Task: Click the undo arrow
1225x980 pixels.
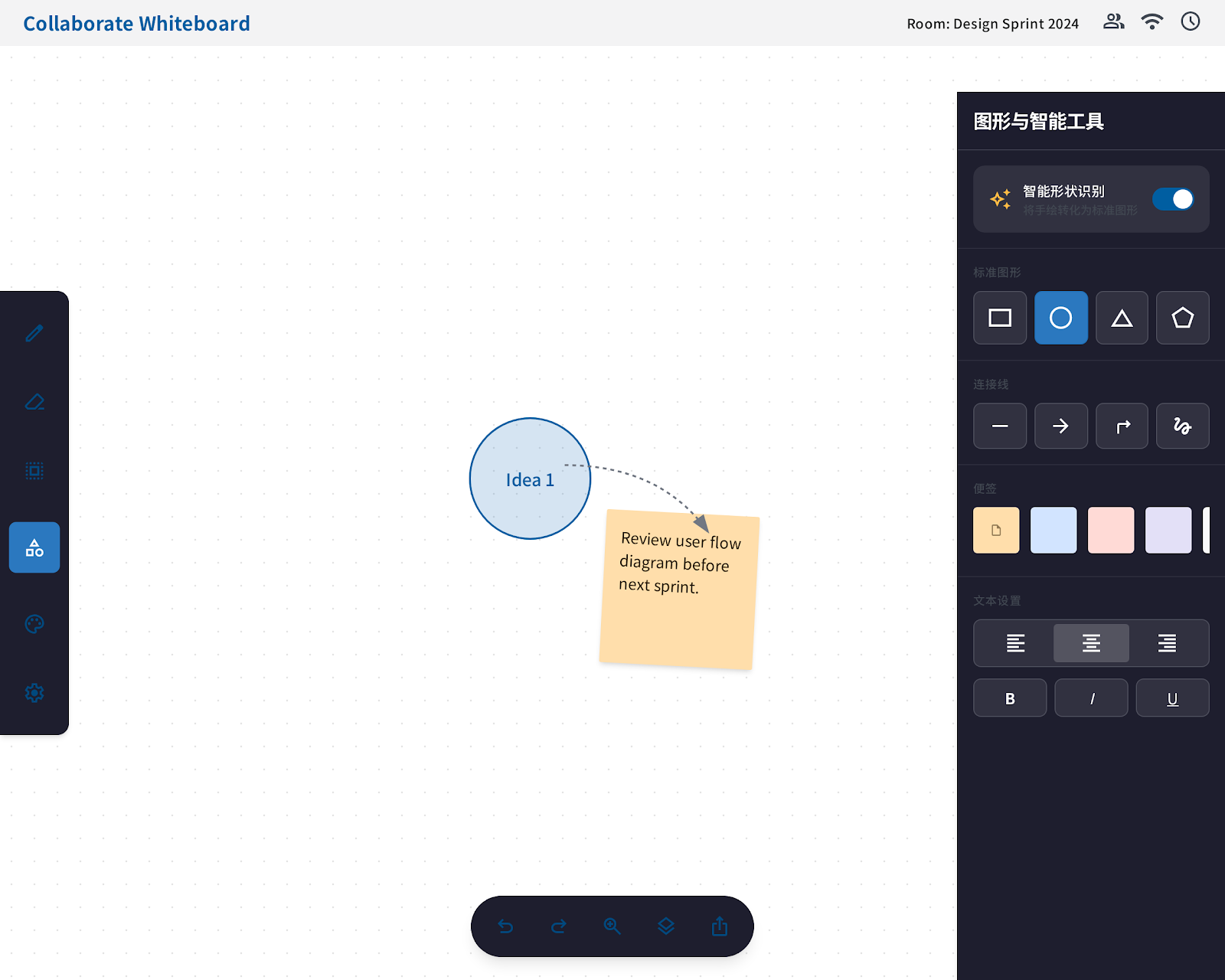Action: pos(505,926)
